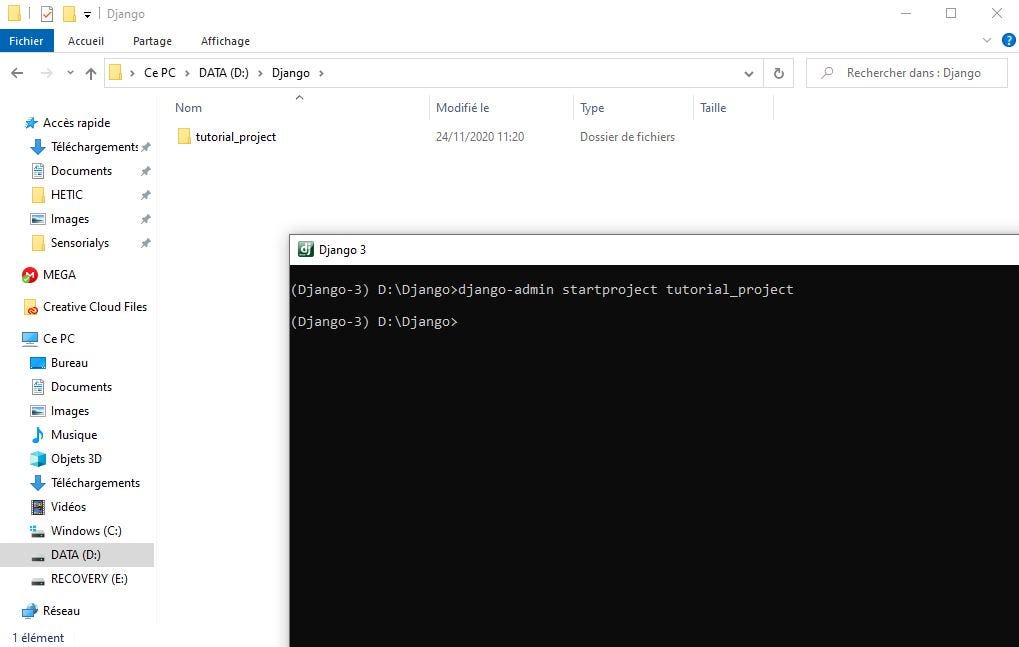
Task: Click Django breadcrumb in the address bar
Action: [290, 73]
